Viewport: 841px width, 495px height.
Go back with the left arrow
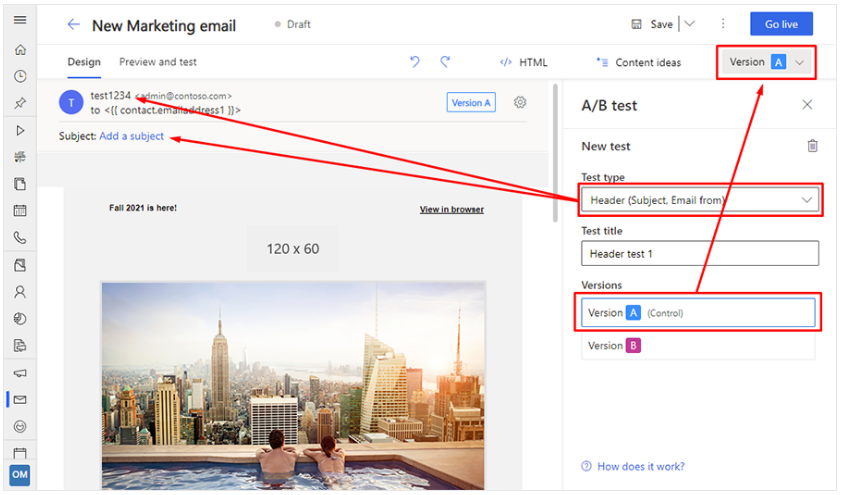(73, 24)
